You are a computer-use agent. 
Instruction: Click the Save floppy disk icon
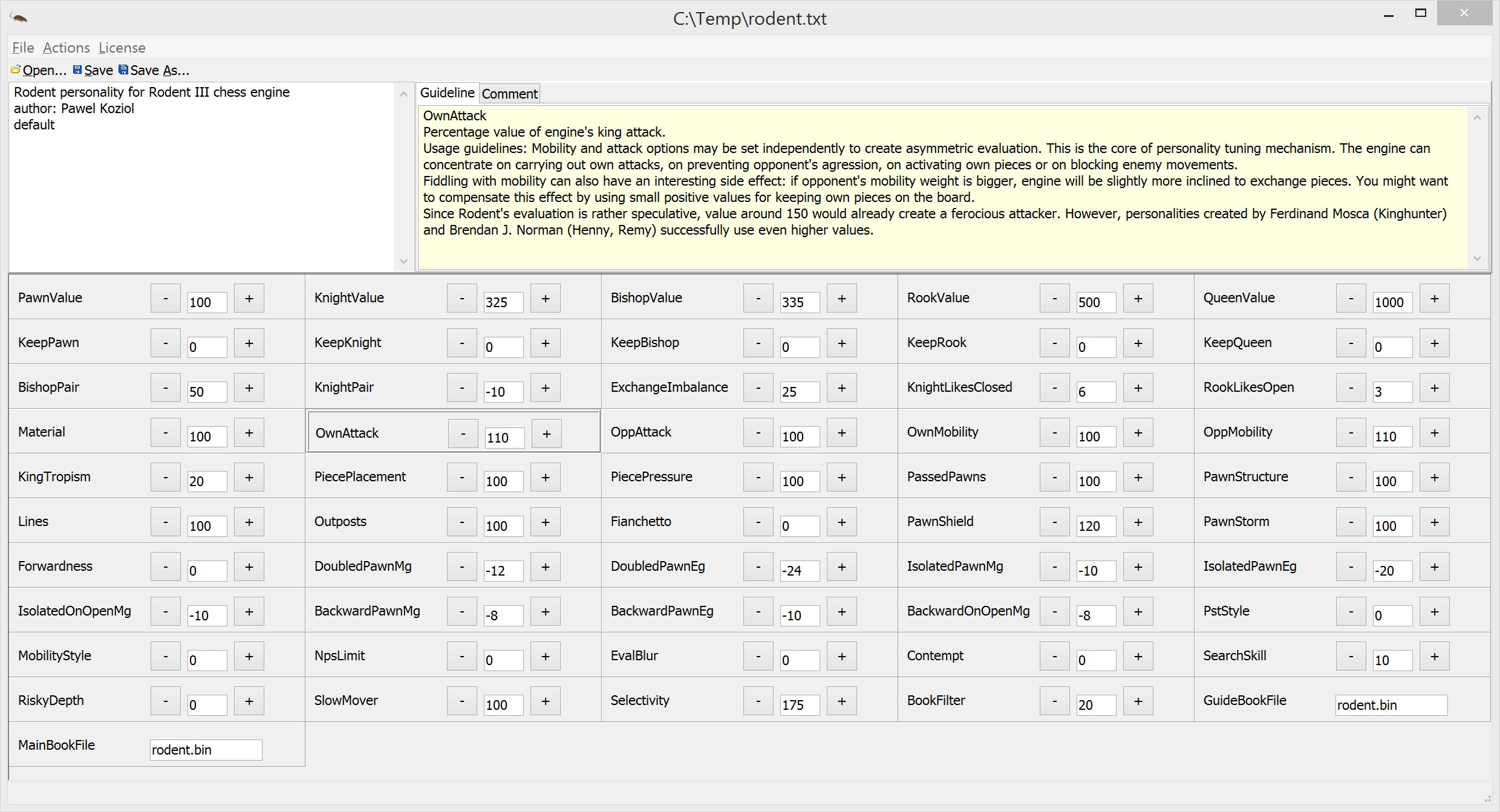pos(77,70)
